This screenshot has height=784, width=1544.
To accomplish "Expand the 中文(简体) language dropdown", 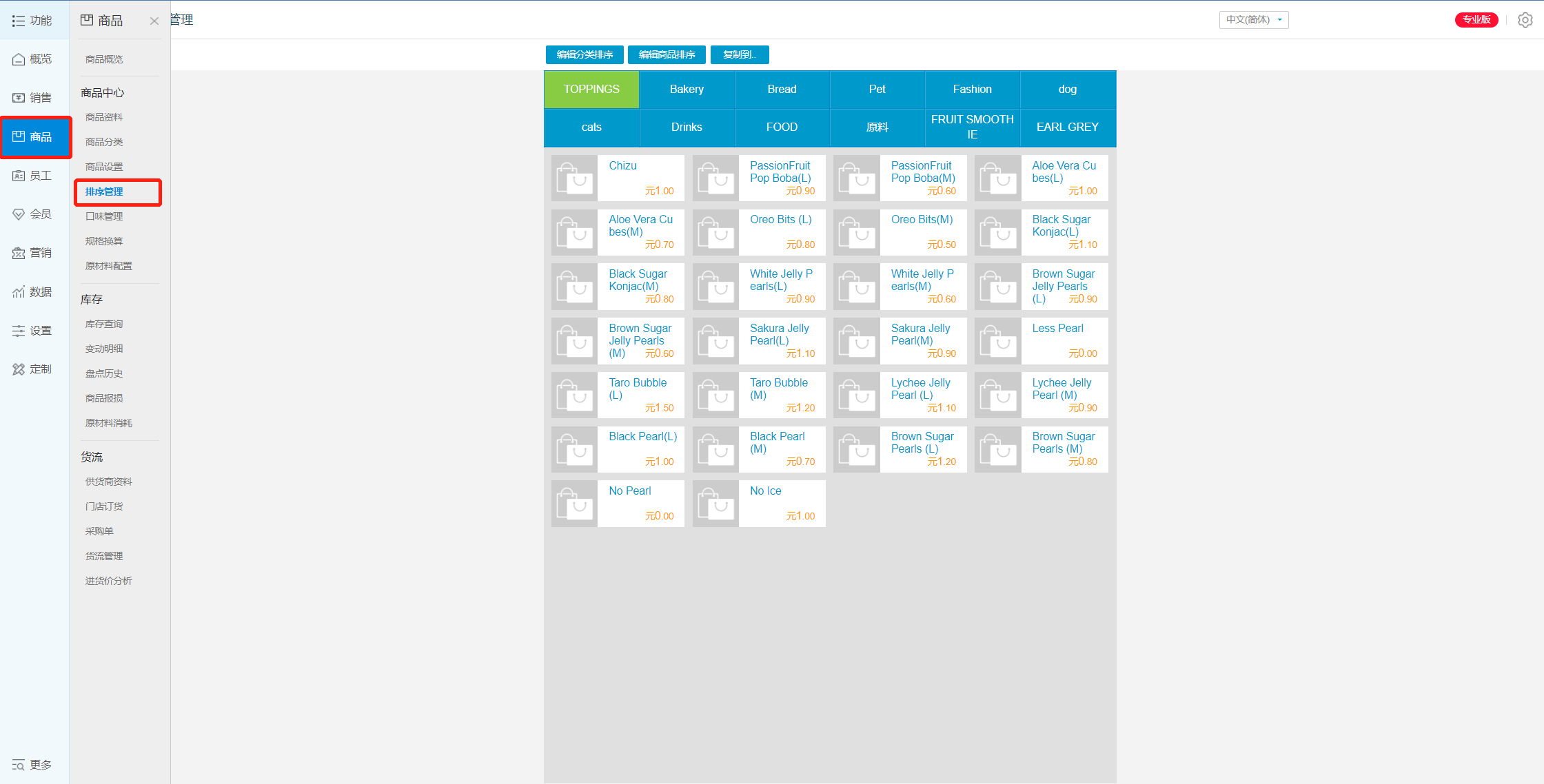I will point(1253,20).
